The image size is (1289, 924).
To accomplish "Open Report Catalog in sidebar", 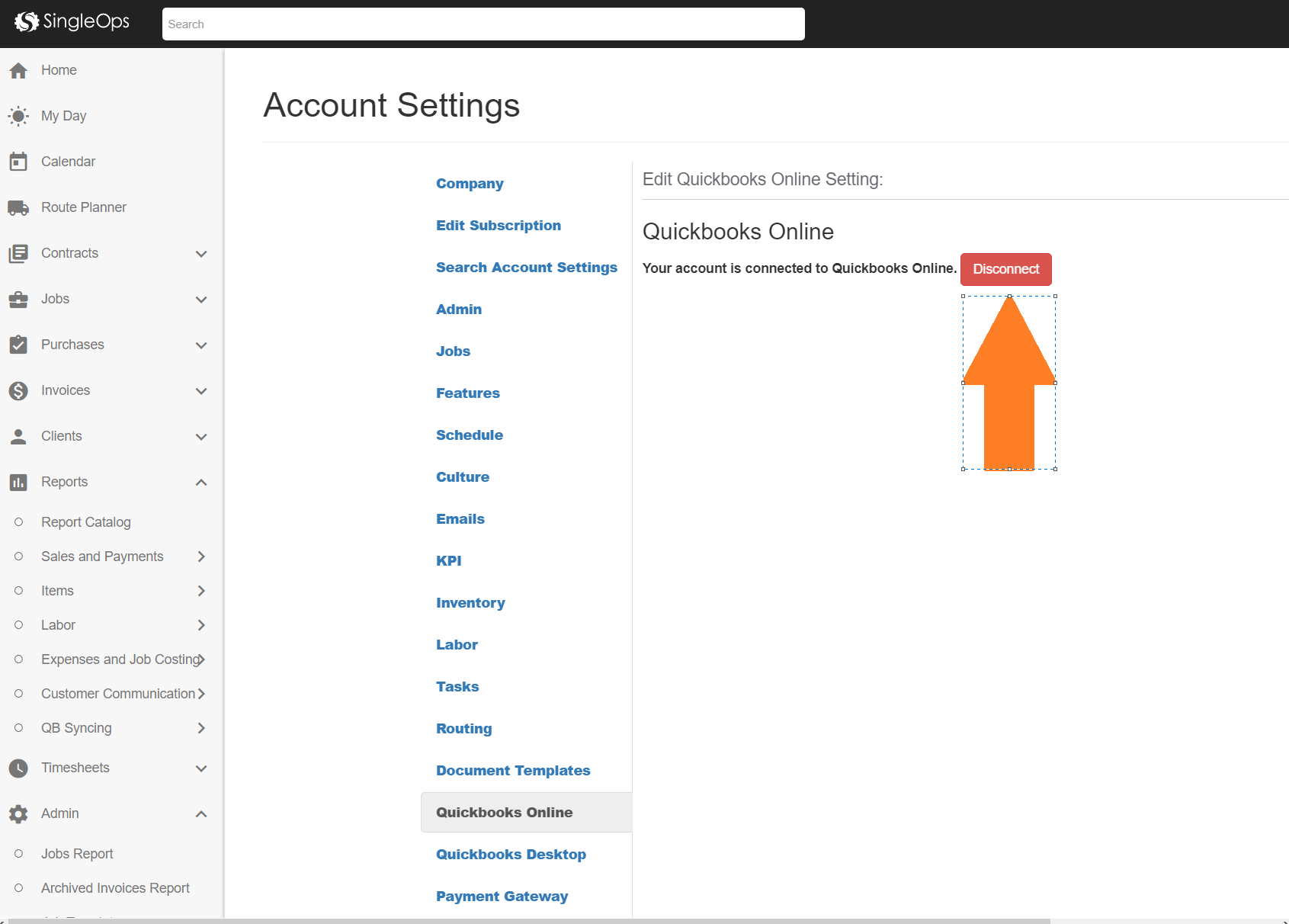I will (x=86, y=522).
